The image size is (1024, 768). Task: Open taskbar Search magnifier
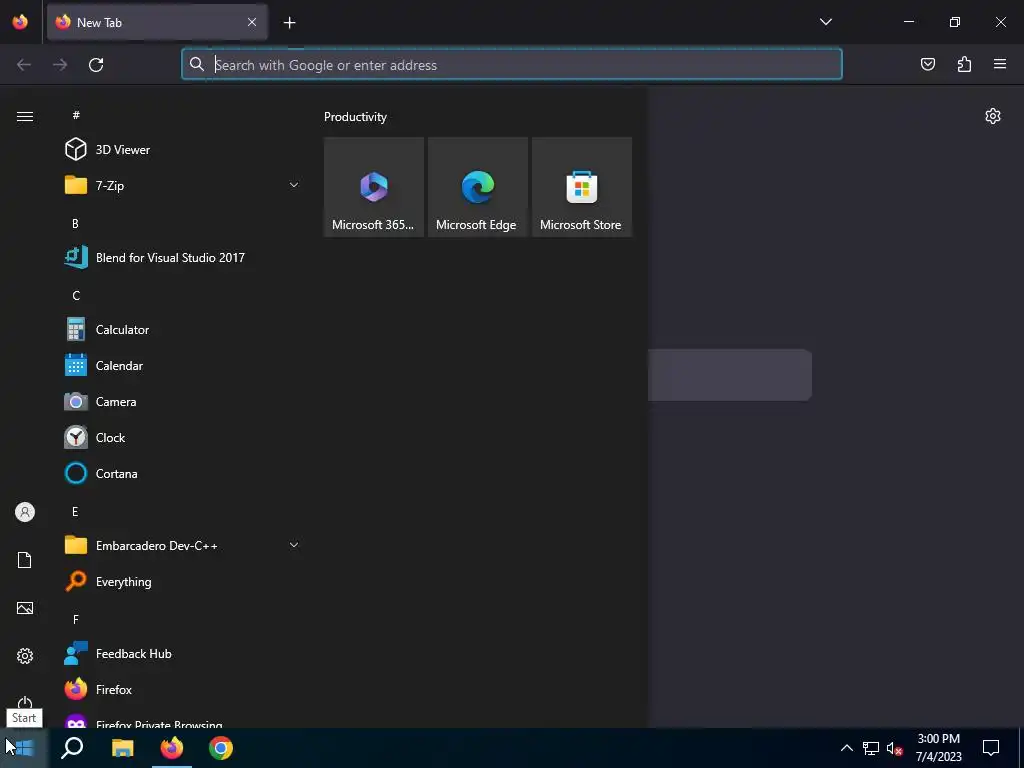tap(72, 748)
